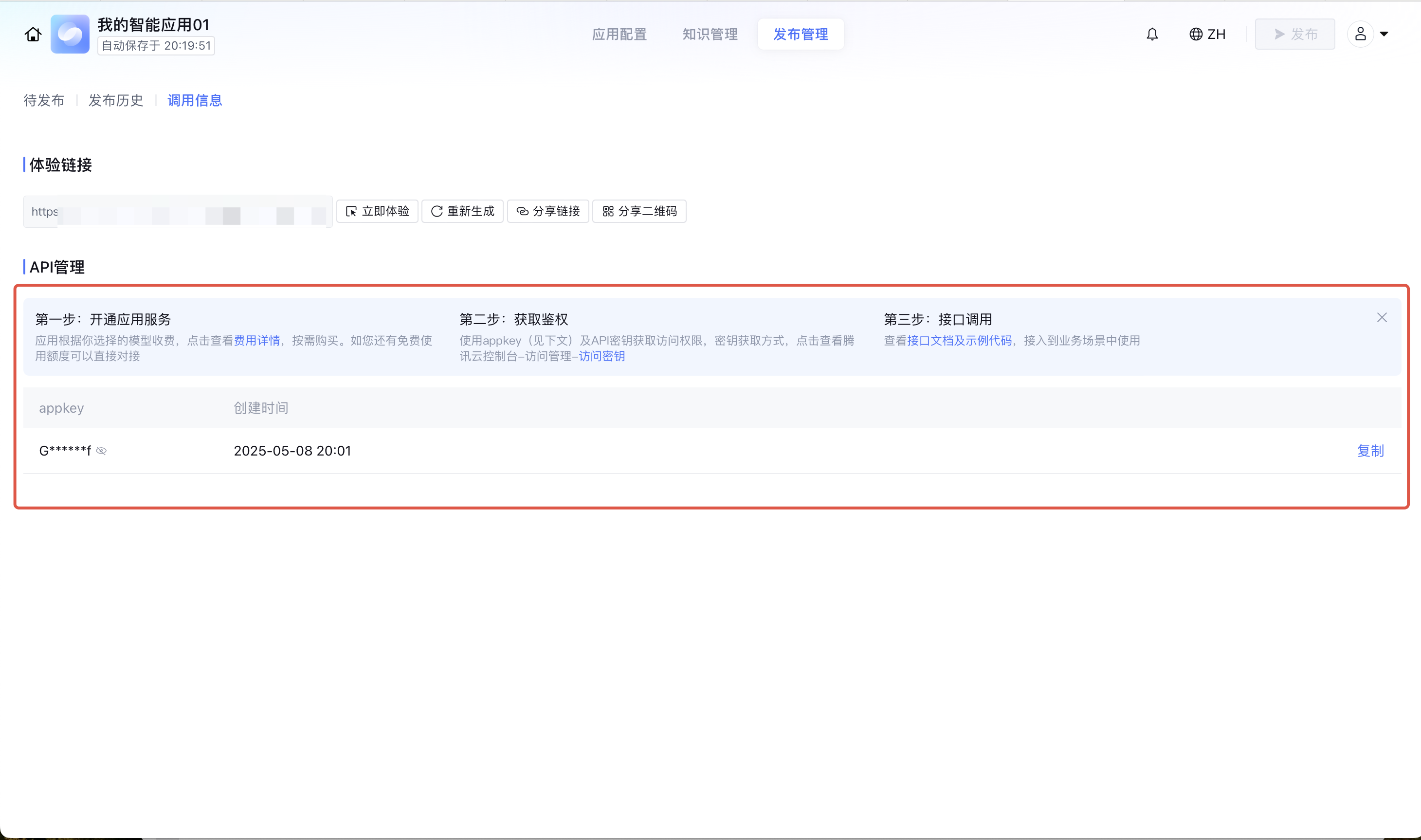Copy the appkey with 复制
This screenshot has height=840, width=1421.
pyautogui.click(x=1370, y=451)
